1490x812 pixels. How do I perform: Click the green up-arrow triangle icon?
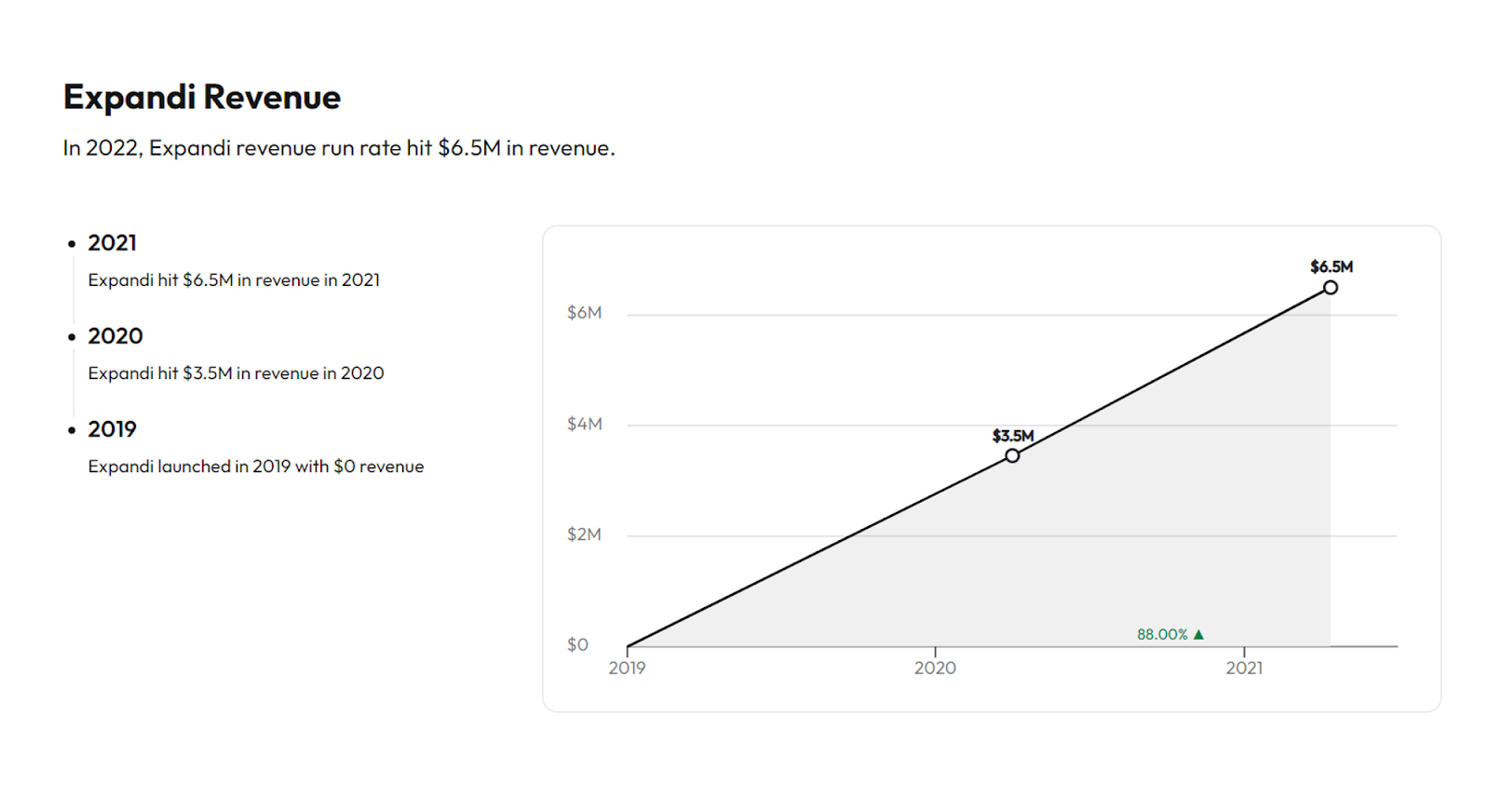(x=1199, y=634)
